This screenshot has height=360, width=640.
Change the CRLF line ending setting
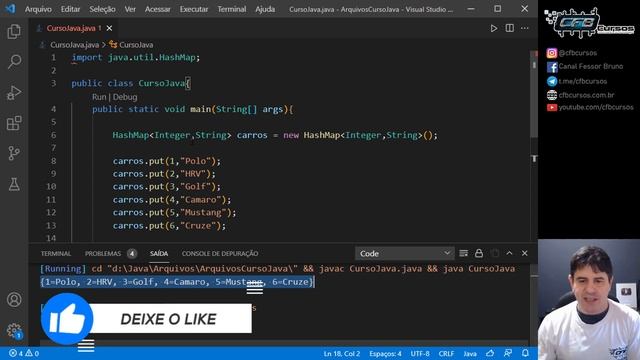point(446,353)
